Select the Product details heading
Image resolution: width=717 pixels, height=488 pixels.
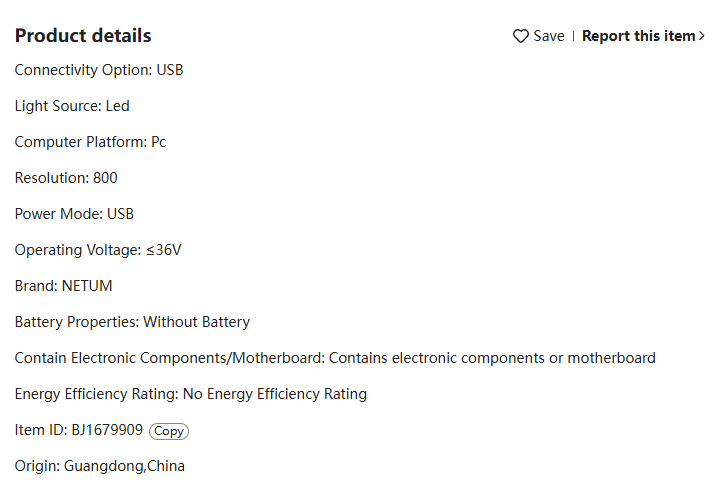(83, 36)
